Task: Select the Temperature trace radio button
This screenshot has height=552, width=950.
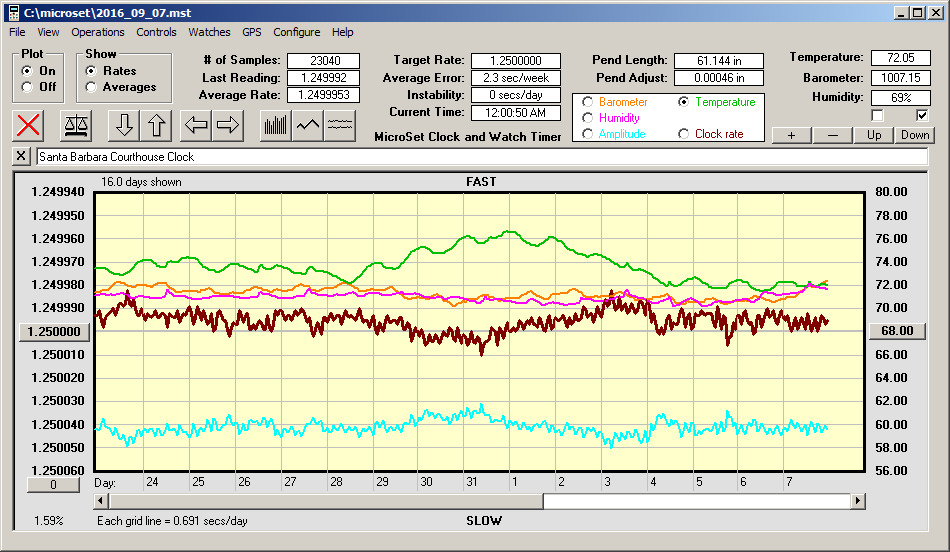Action: 683,102
